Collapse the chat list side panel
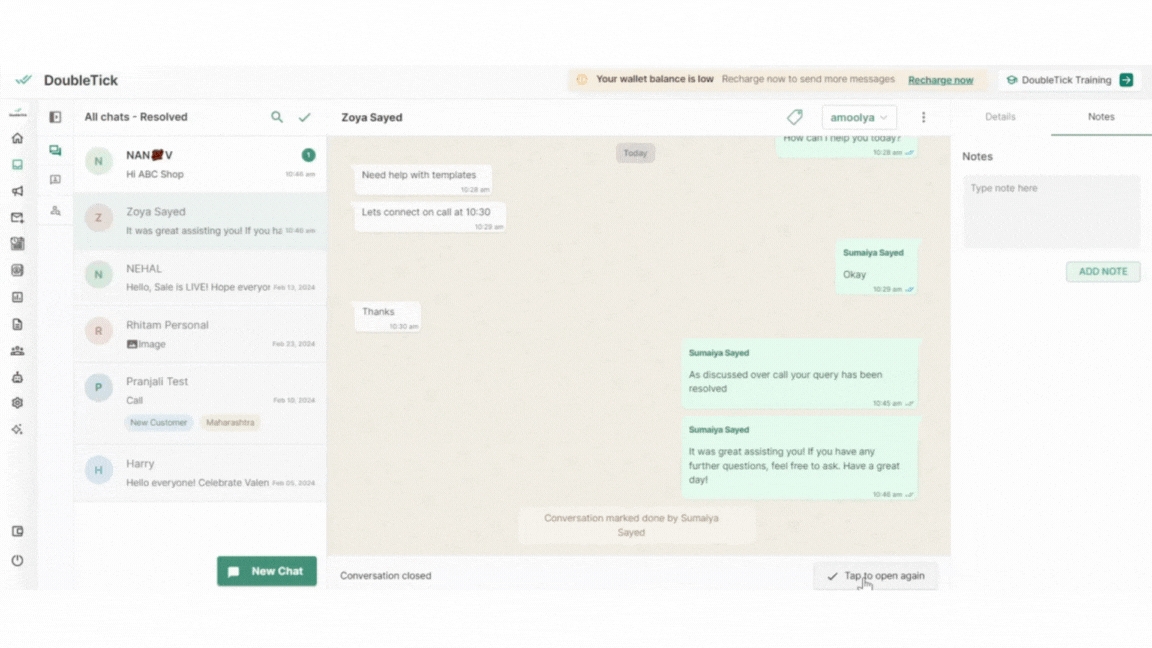The width and height of the screenshot is (1152, 648). coord(55,117)
